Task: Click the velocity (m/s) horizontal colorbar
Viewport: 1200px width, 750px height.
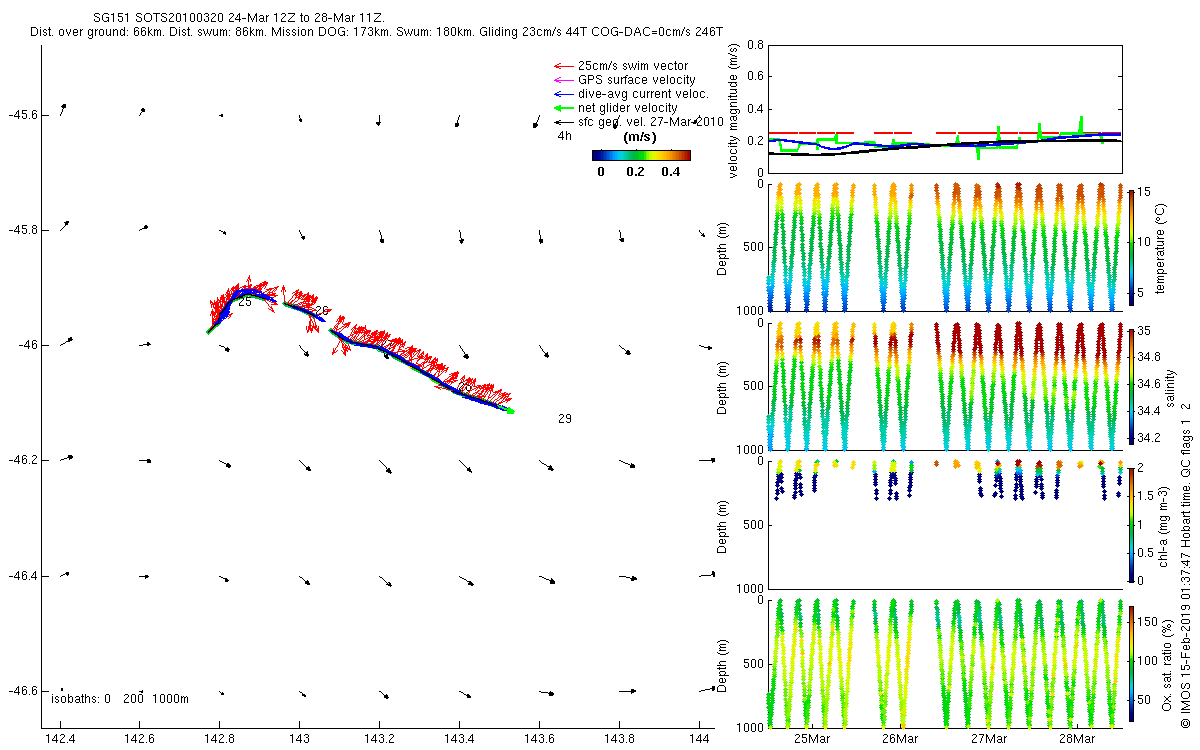Action: coord(641,155)
